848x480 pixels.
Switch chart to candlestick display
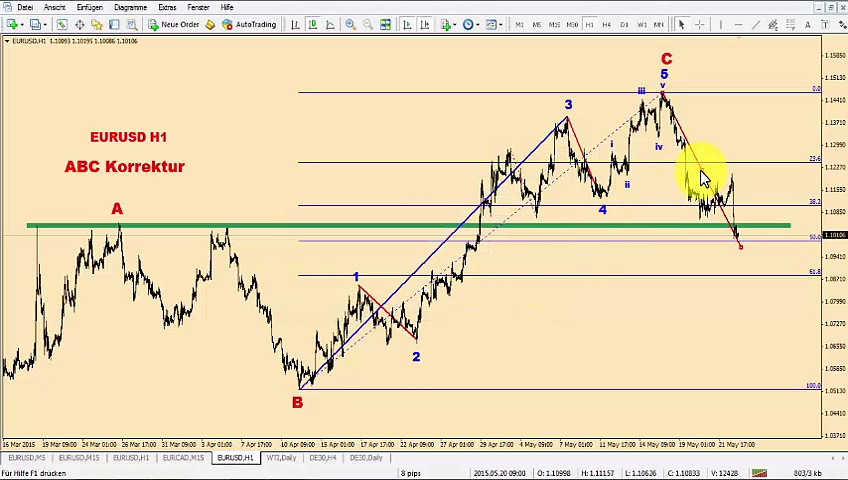[312, 24]
